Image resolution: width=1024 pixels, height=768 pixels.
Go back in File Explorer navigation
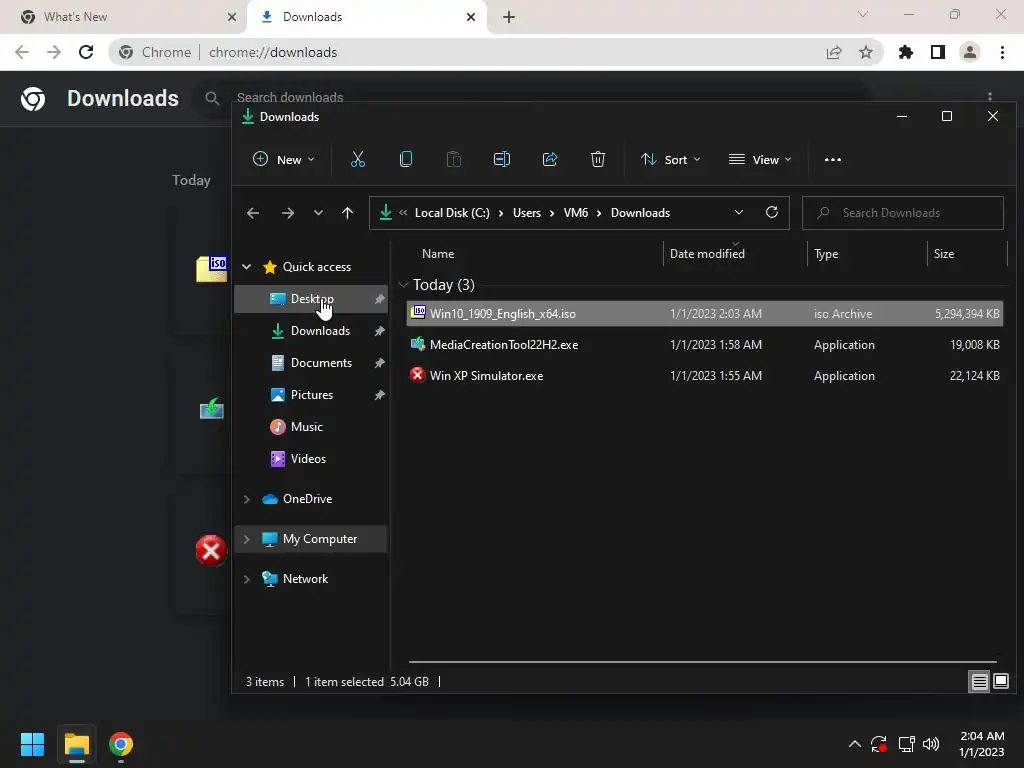(253, 213)
